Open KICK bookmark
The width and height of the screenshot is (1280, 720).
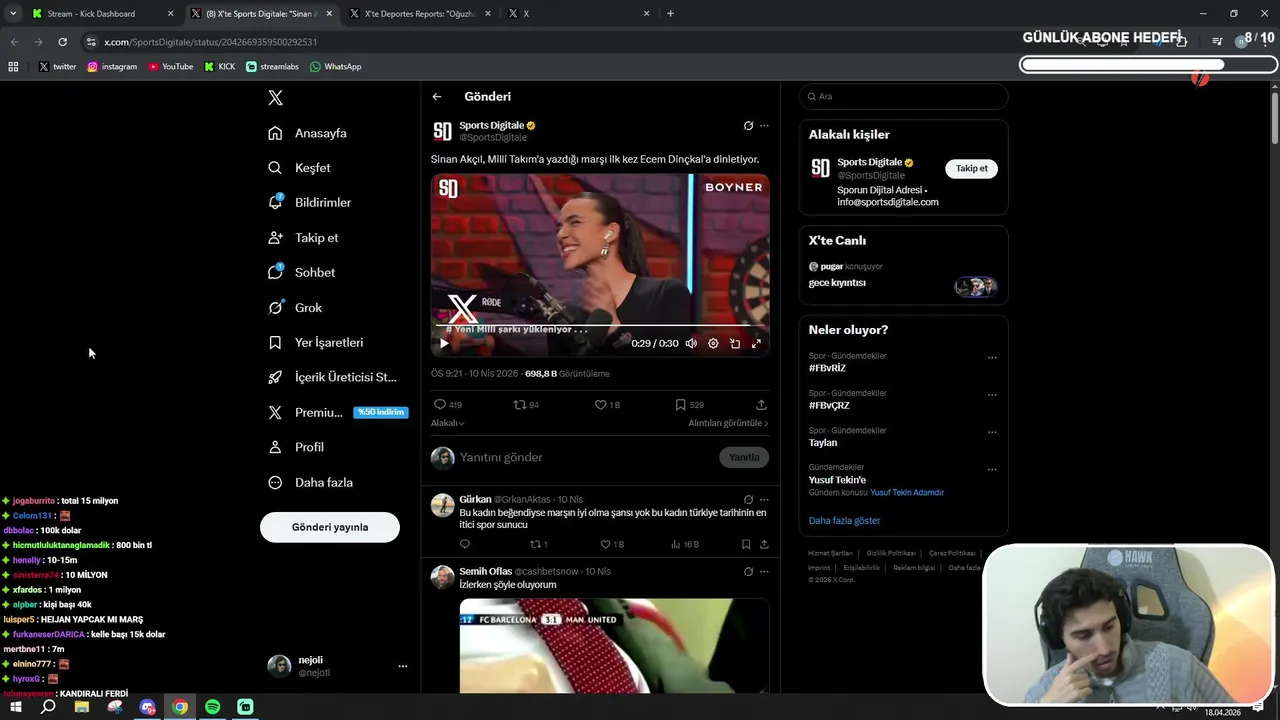coord(220,67)
